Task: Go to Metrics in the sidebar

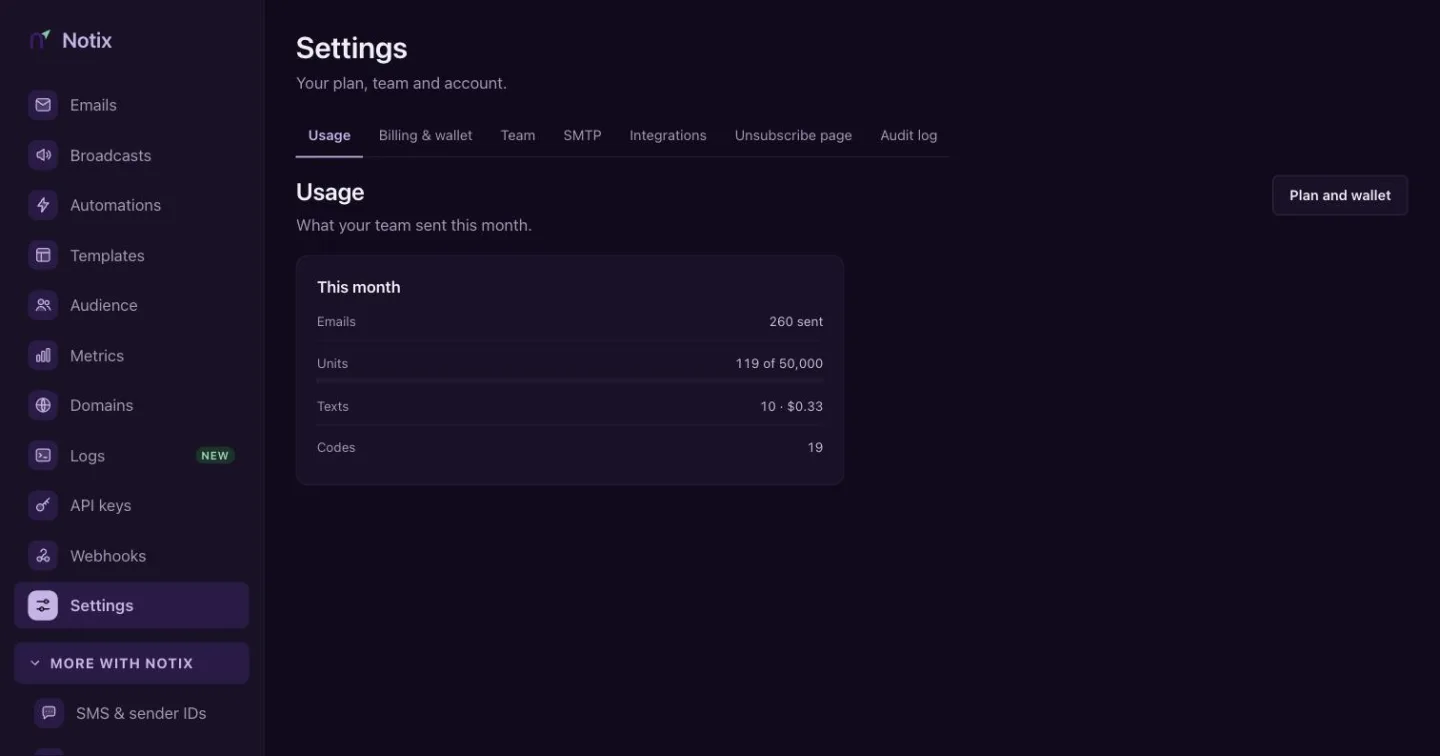Action: 131,355
